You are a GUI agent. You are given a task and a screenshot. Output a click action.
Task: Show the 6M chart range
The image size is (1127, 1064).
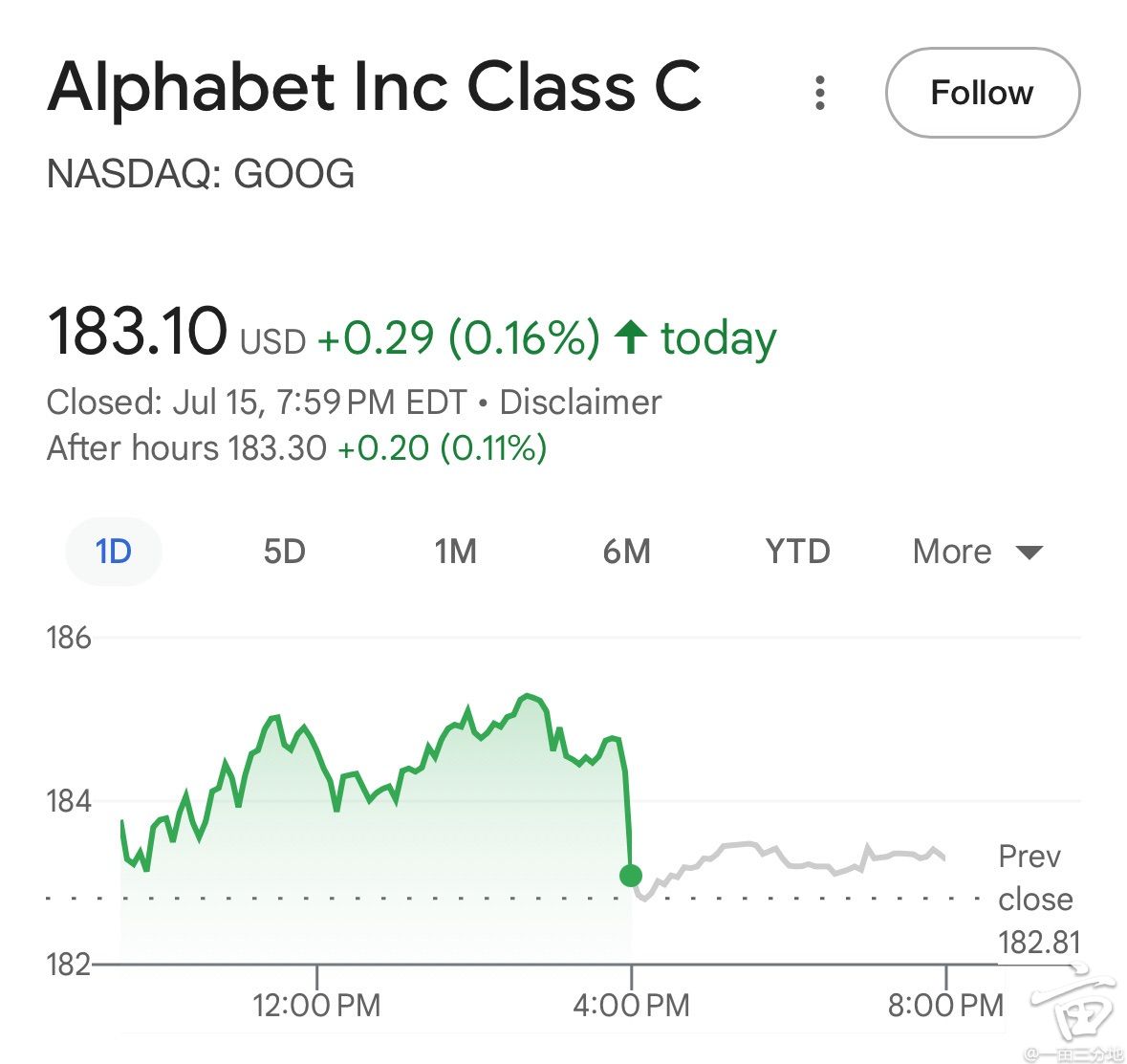(x=627, y=552)
